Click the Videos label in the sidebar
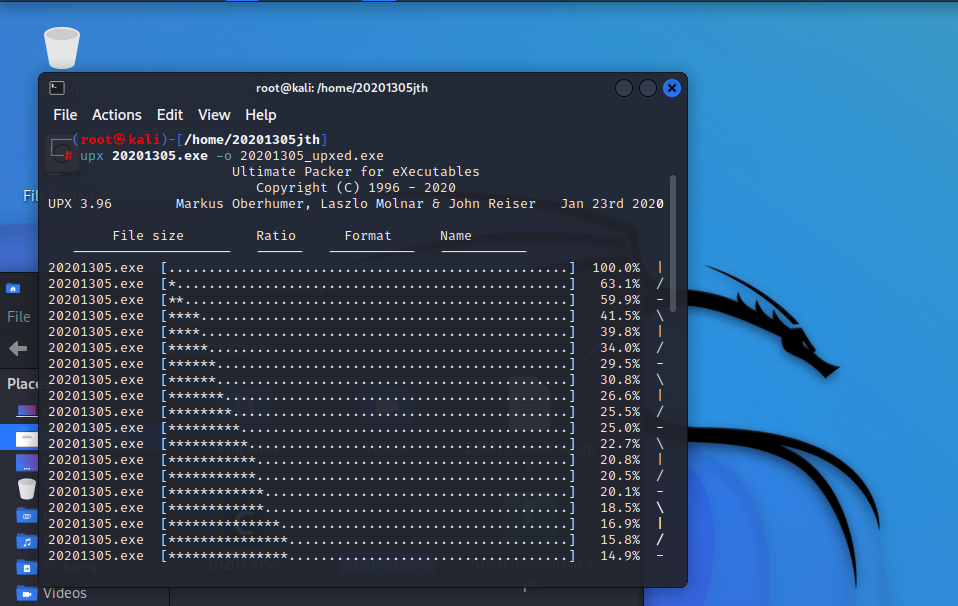This screenshot has width=958, height=606. click(x=65, y=593)
